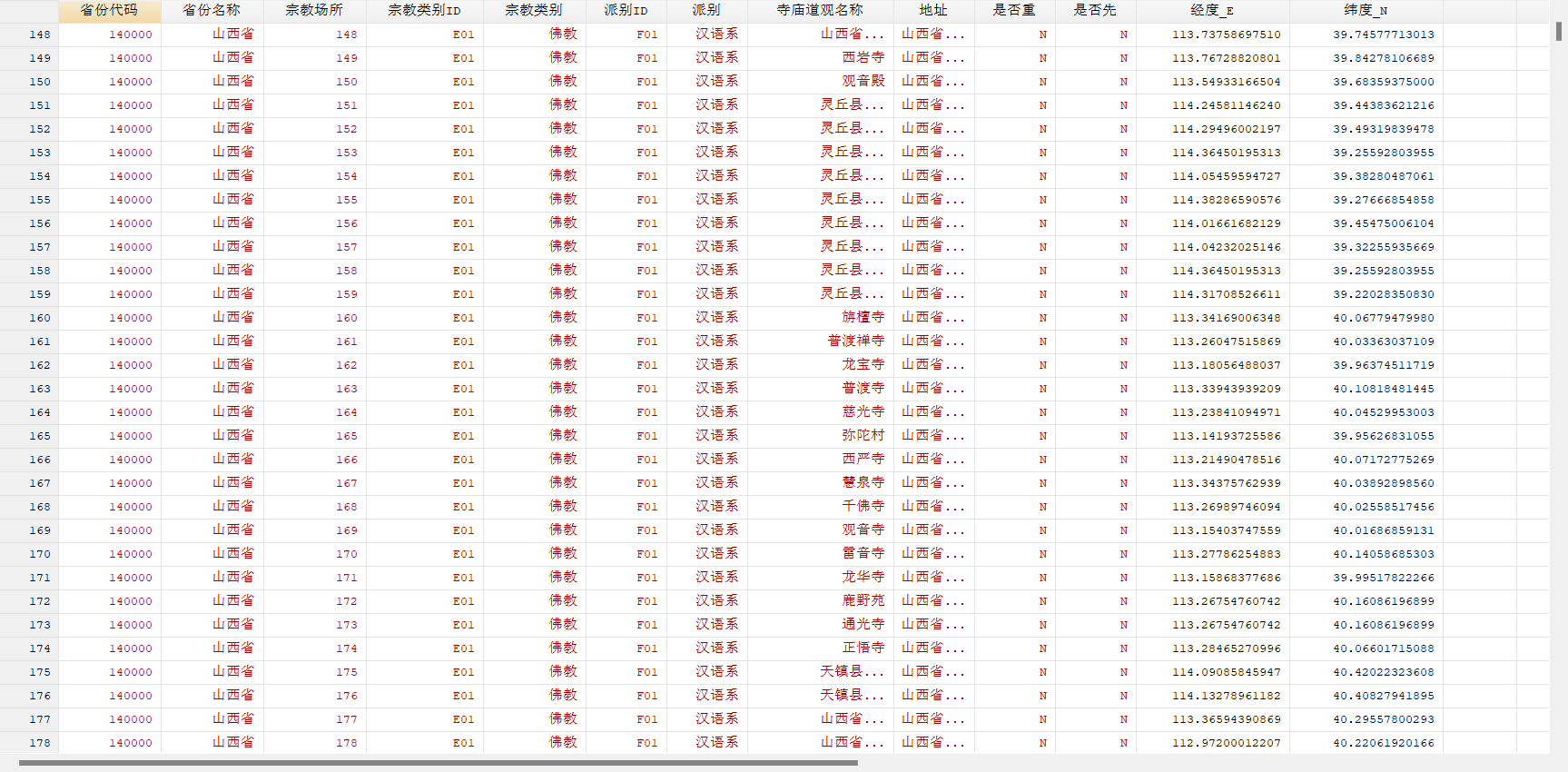This screenshot has height=772, width=1568.
Task: Select the 省份代码 column header
Action: 110,10
